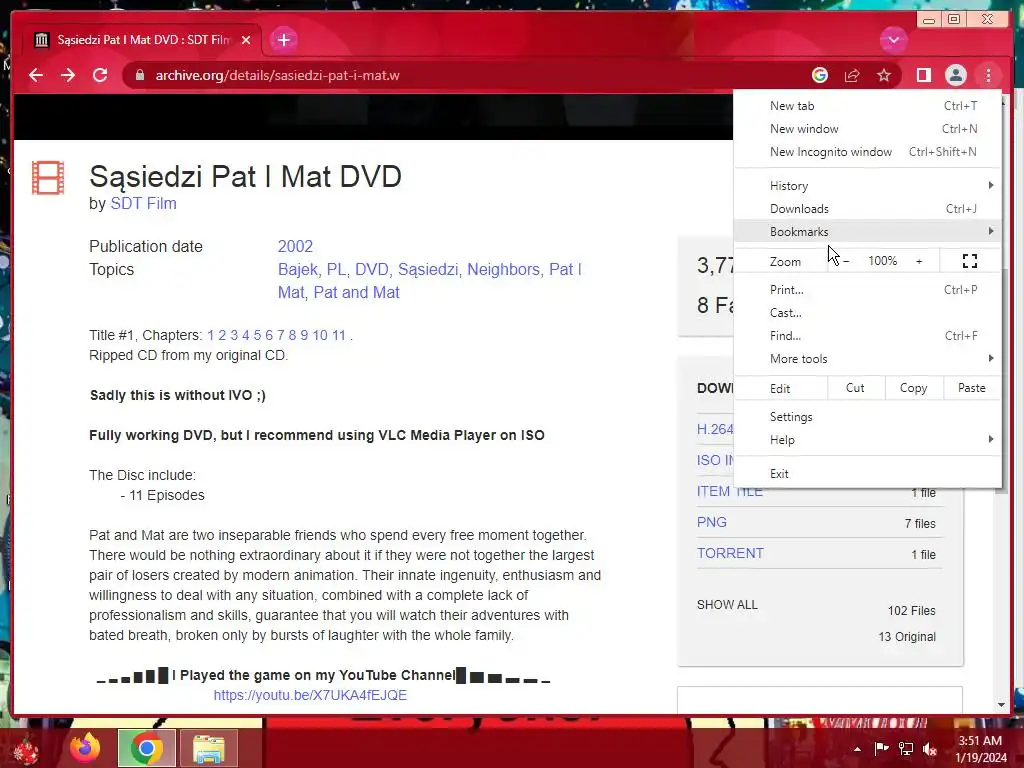The height and width of the screenshot is (768, 1024).
Task: Open Downloads from the menu
Action: point(867,208)
